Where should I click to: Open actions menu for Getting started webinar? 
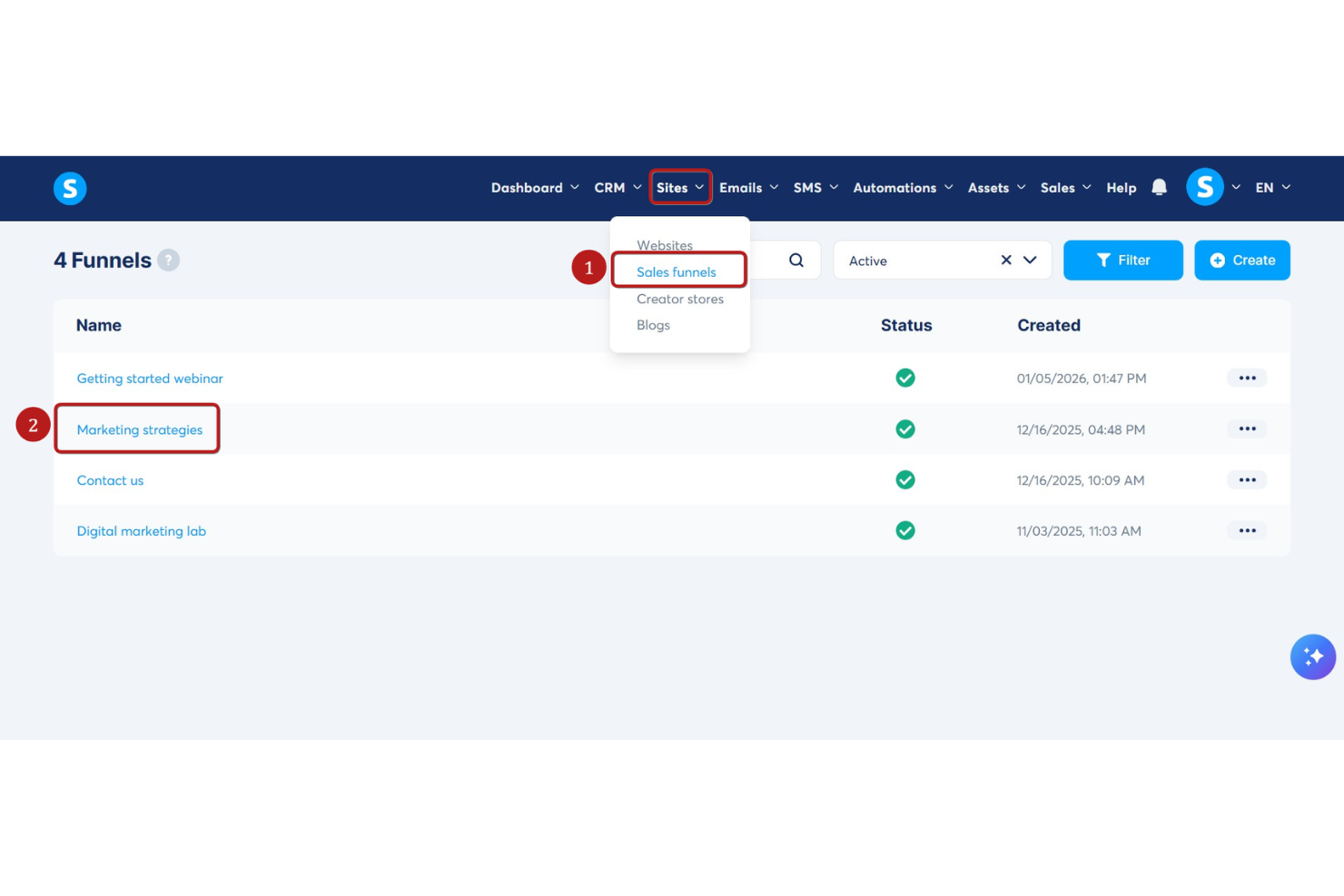point(1247,378)
